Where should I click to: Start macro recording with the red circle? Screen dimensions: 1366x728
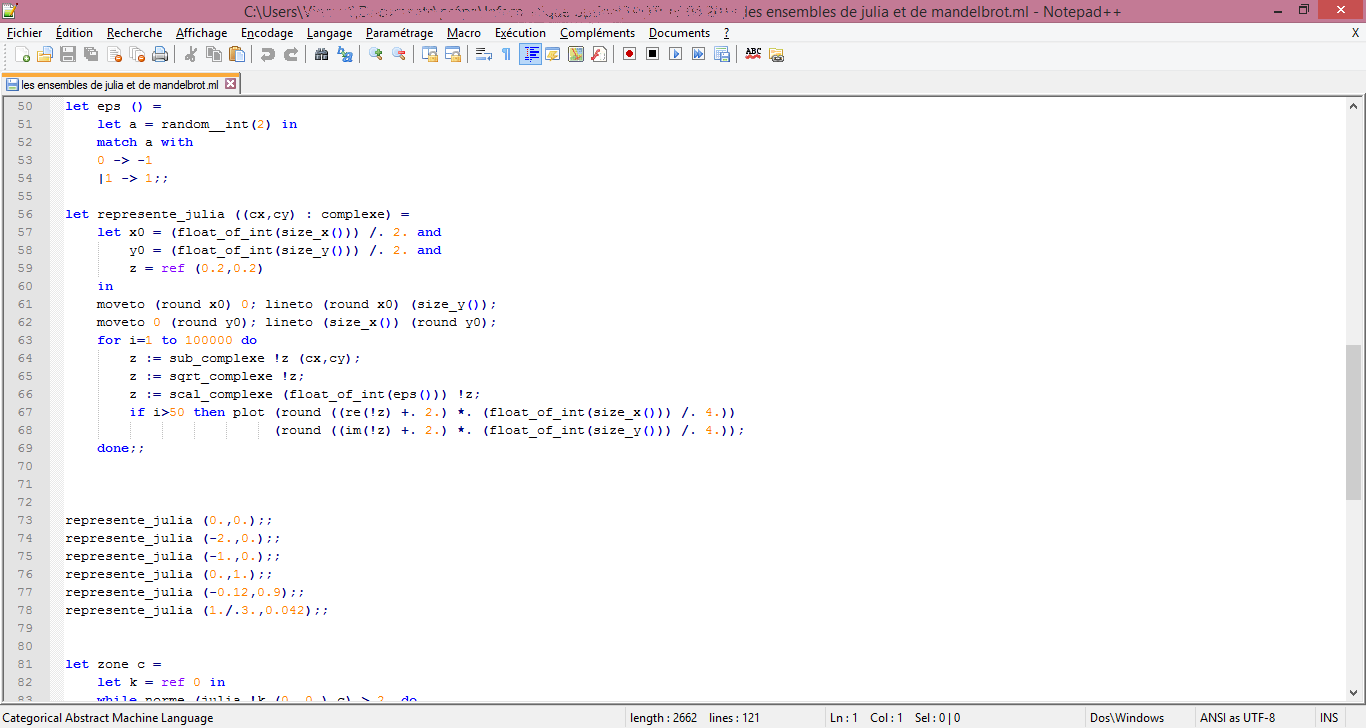tap(630, 54)
